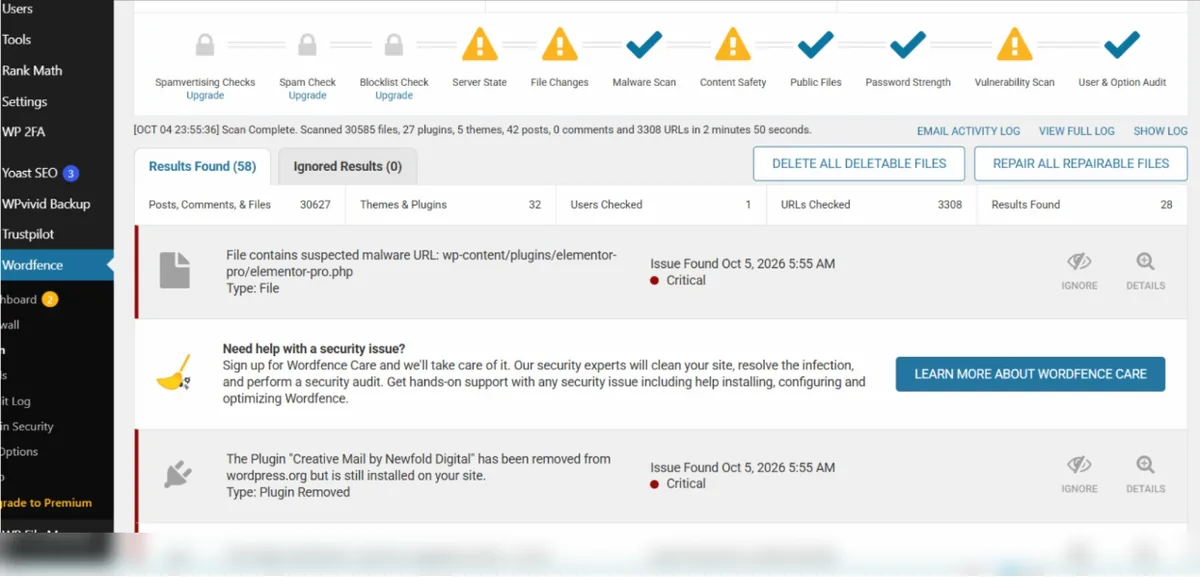Image resolution: width=1200 pixels, height=577 pixels.
Task: Click Upgrade under Spamvertising Checks
Action: [x=205, y=96]
